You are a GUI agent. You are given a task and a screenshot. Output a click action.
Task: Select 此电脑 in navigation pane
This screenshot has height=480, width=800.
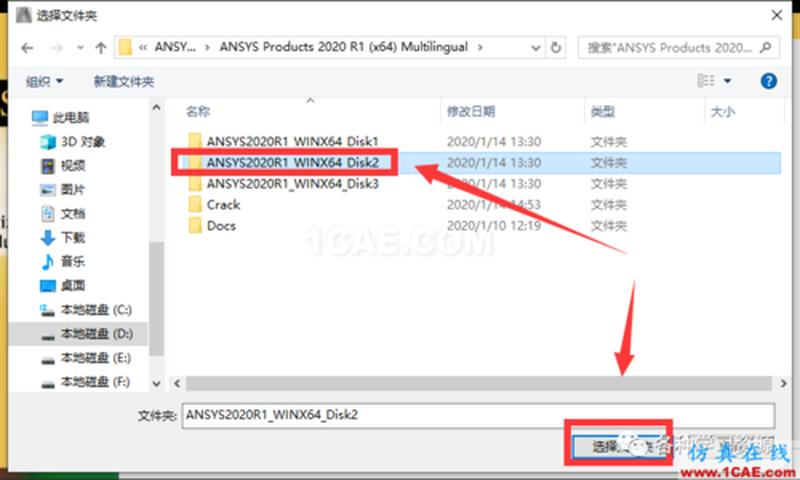(x=60, y=118)
